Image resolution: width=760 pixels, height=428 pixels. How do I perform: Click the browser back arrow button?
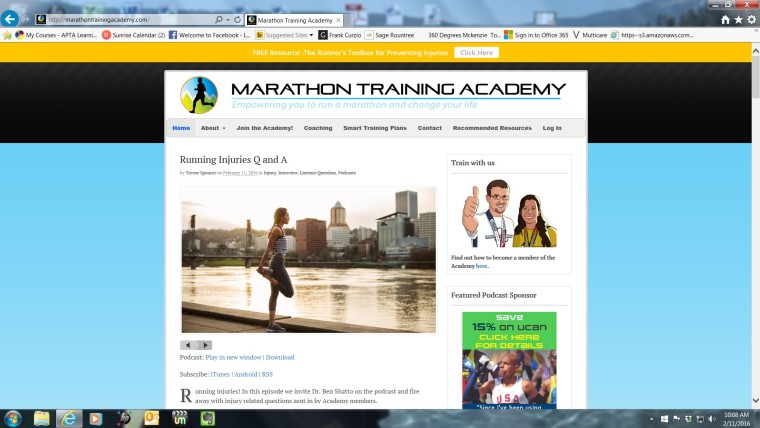[x=10, y=19]
